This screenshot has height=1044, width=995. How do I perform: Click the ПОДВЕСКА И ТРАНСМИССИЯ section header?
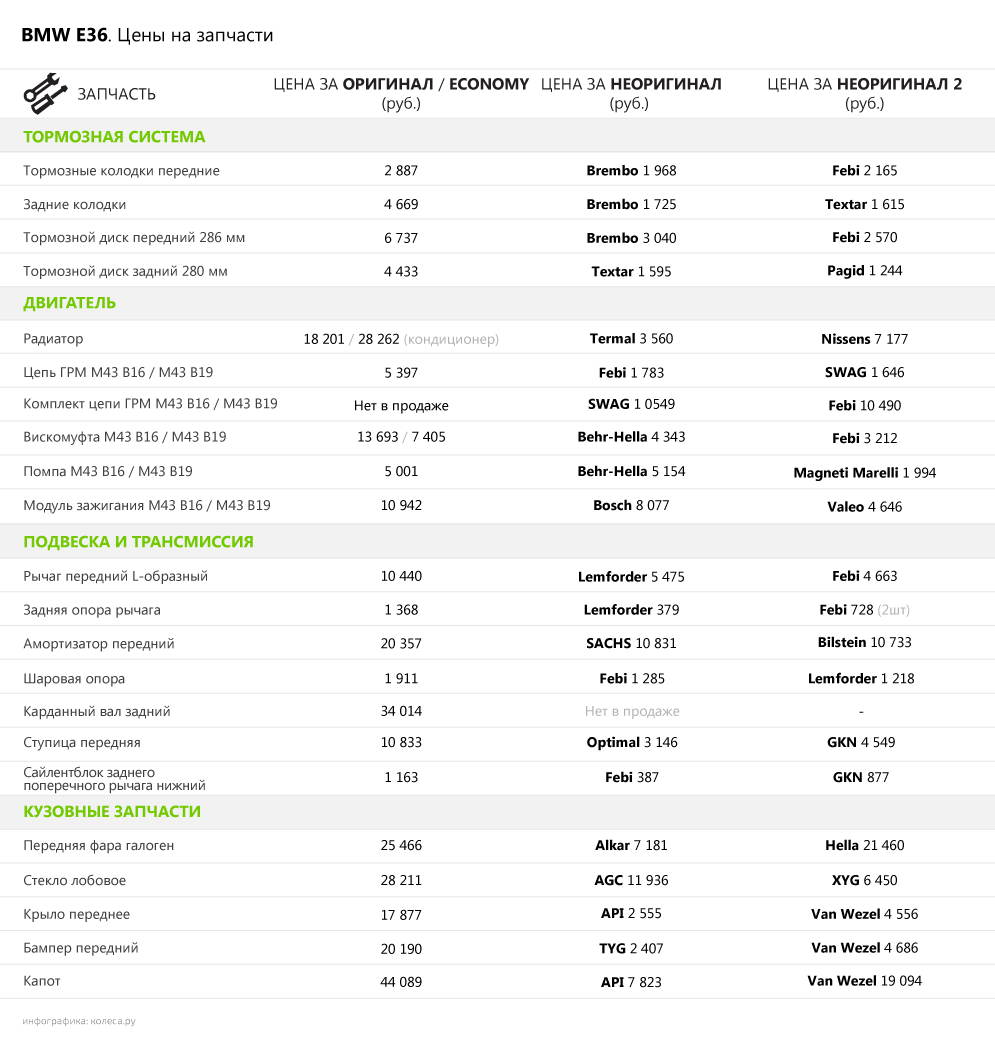(x=138, y=542)
